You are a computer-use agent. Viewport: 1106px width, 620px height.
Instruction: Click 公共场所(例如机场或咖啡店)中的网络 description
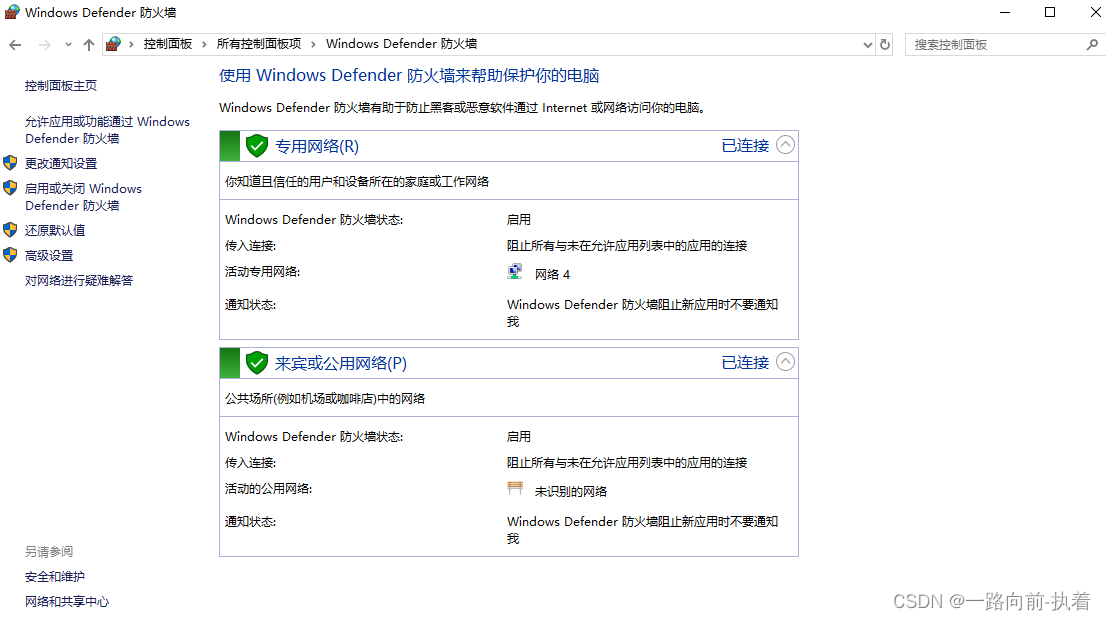coord(325,399)
